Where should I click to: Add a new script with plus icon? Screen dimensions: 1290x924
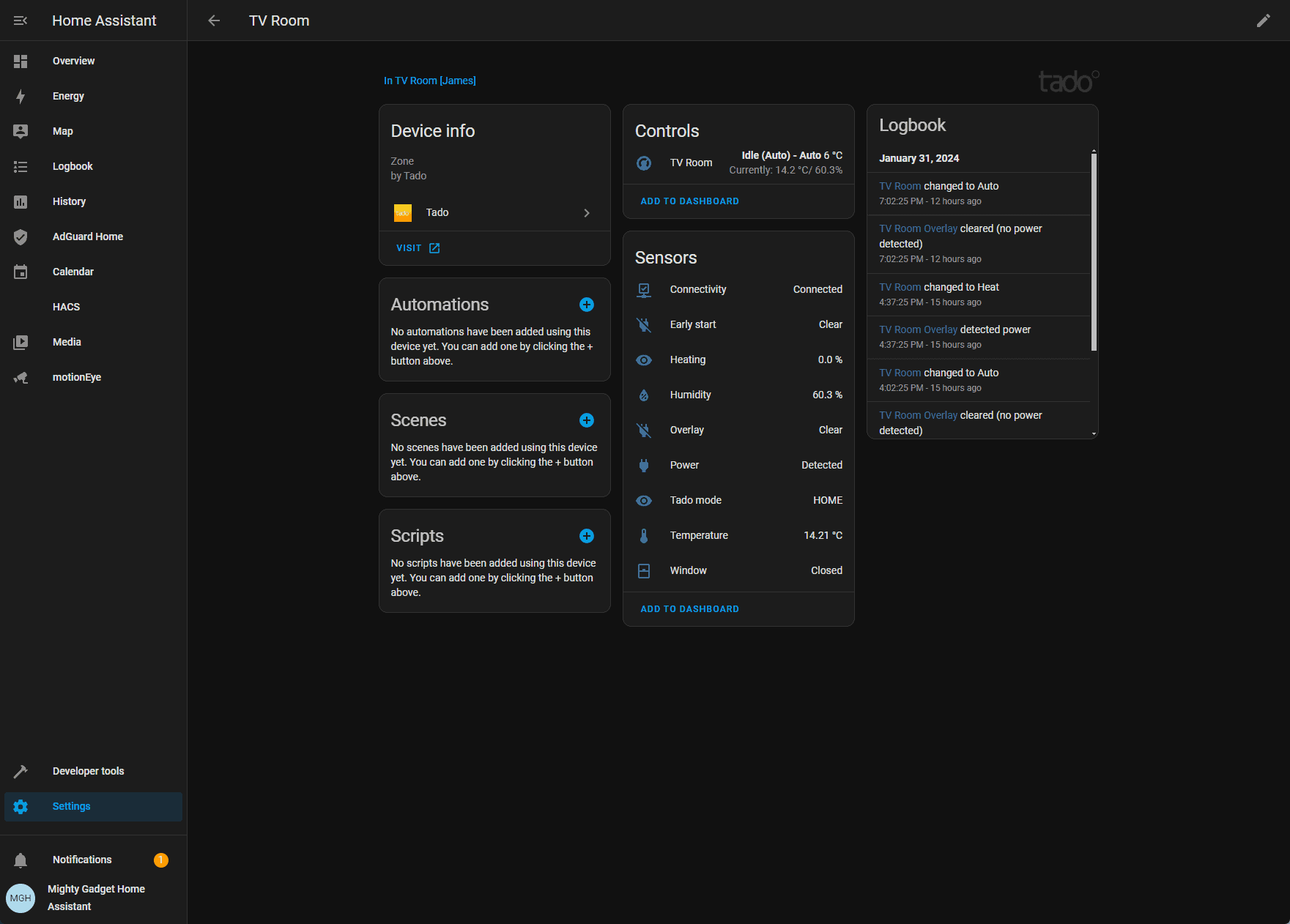586,536
